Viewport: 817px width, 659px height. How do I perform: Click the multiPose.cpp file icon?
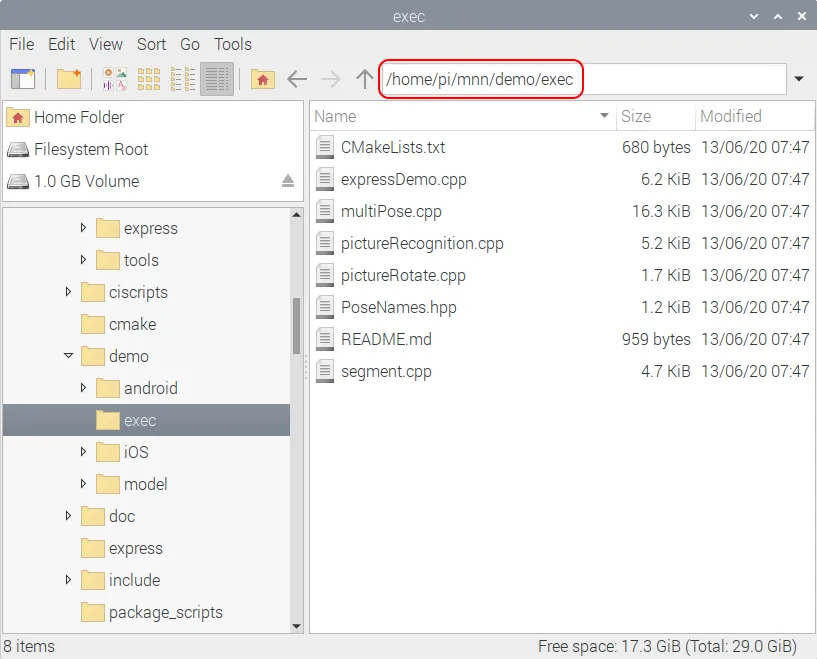point(325,211)
